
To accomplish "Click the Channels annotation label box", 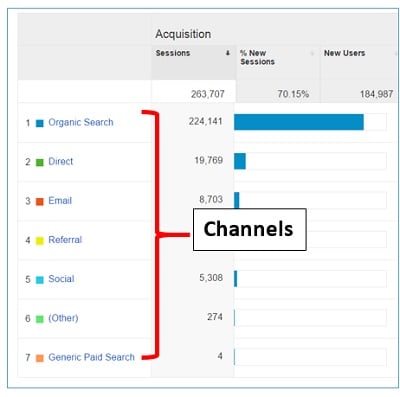I will (250, 229).
